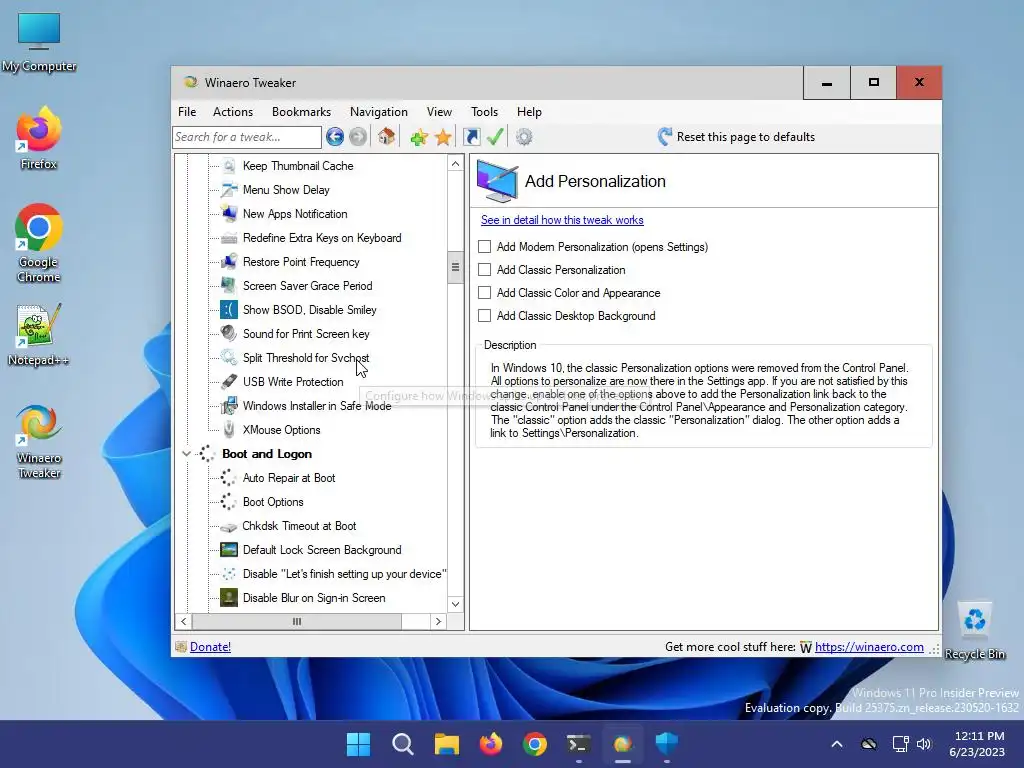1024x768 pixels.
Task: Click the horizontal scrollbar thumb of tree
Action: point(297,622)
